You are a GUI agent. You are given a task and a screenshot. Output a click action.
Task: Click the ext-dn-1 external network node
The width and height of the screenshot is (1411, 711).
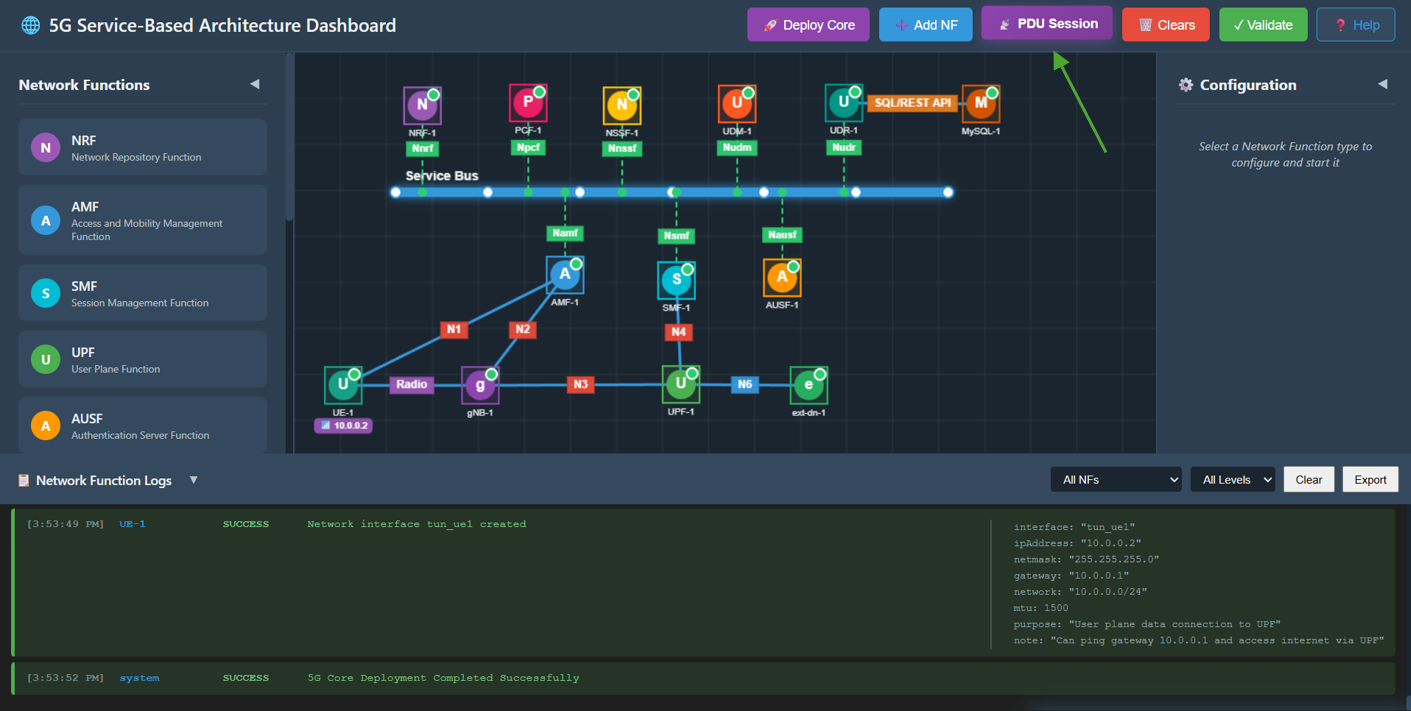tap(809, 383)
